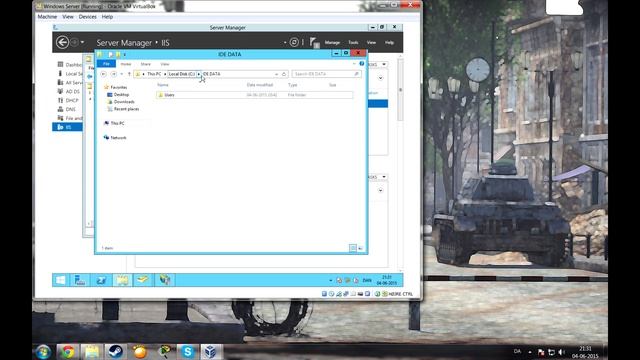
Task: Select Downloads in explorer navigation pane
Action: click(121, 102)
